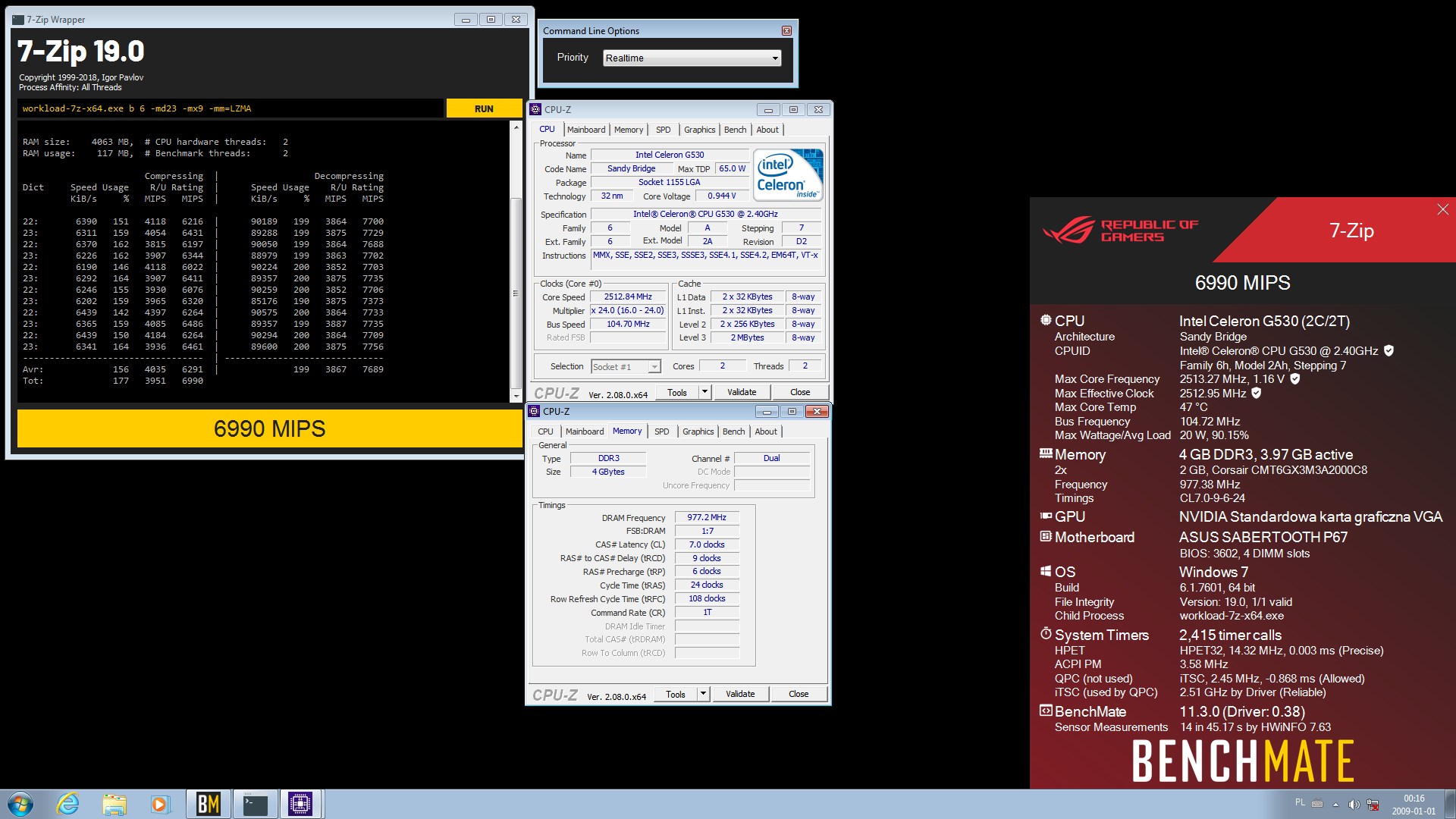Screen dimensions: 1456x819
Task: Click the GPU icon in BenchMate panel
Action: [1046, 516]
